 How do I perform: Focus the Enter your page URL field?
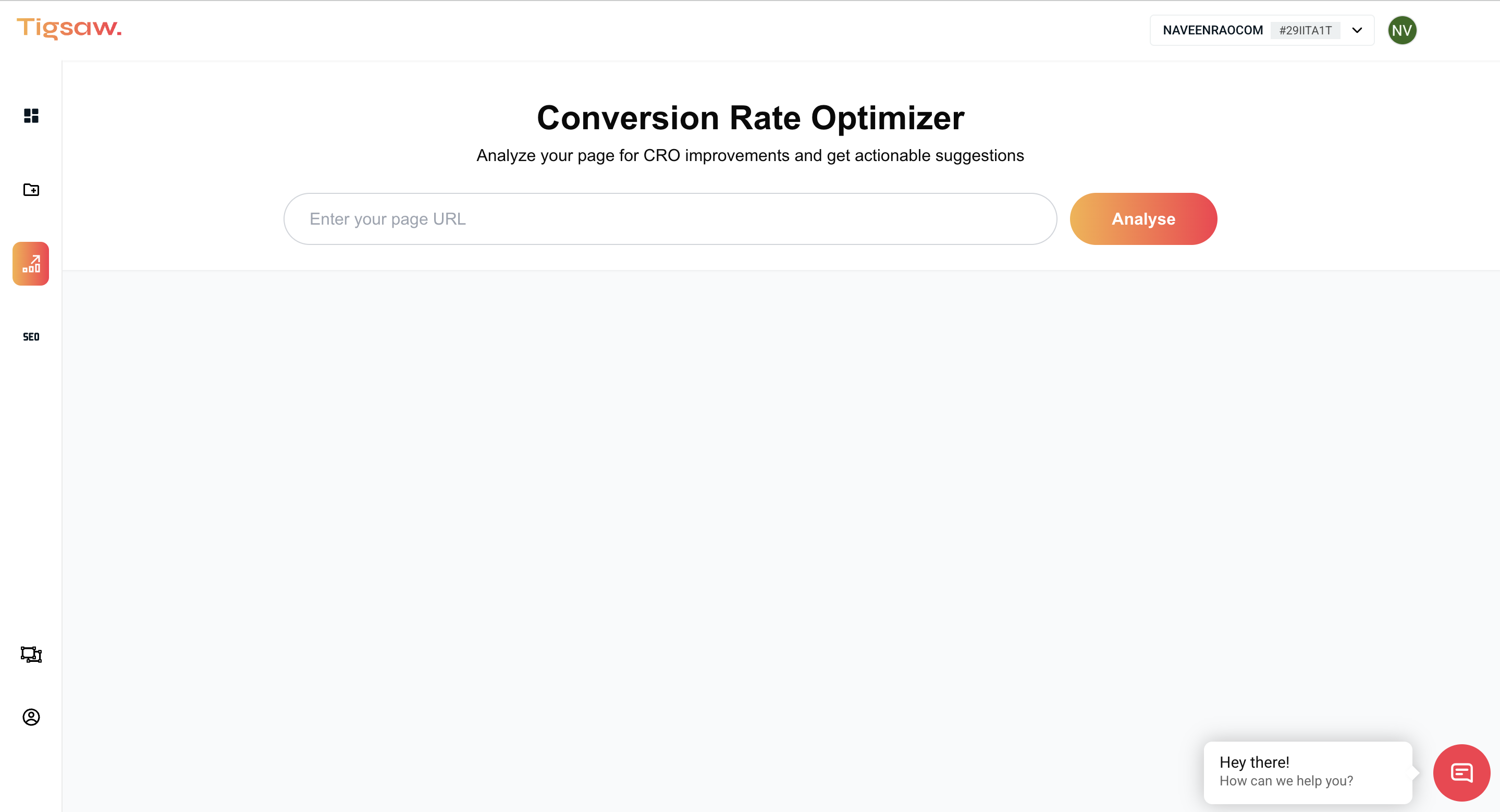click(670, 219)
